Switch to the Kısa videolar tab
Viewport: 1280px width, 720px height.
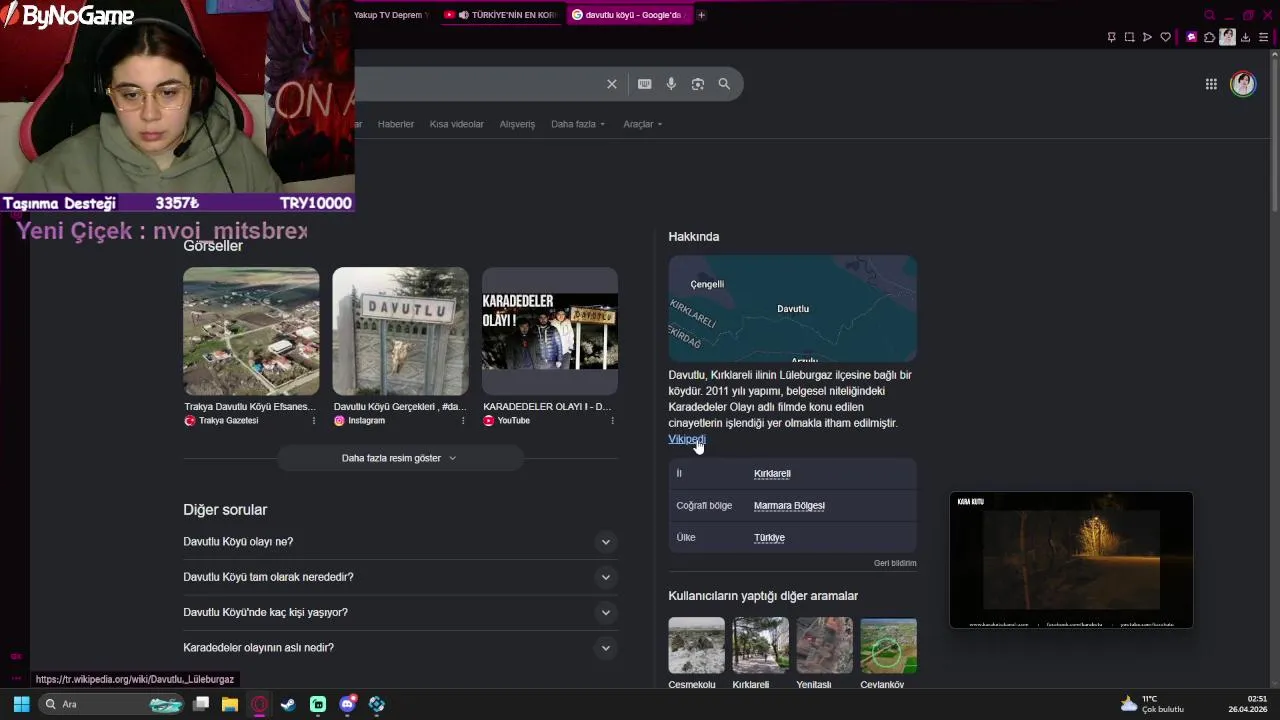457,124
